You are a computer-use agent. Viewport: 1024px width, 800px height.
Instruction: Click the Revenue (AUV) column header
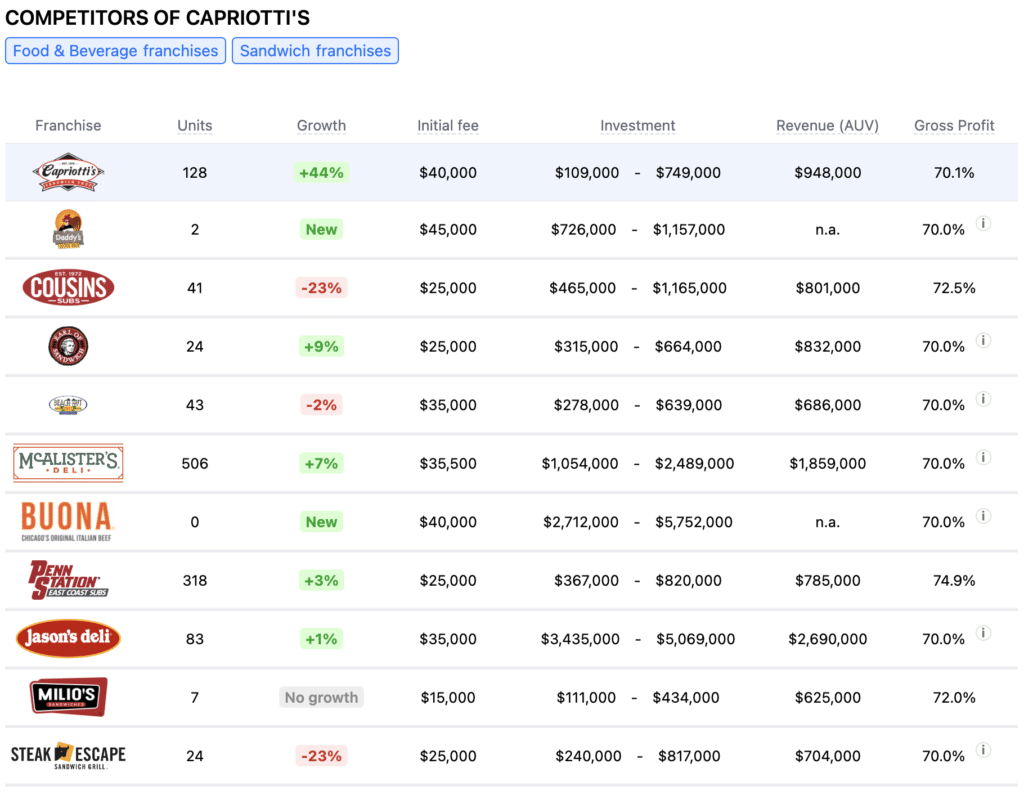(x=827, y=125)
